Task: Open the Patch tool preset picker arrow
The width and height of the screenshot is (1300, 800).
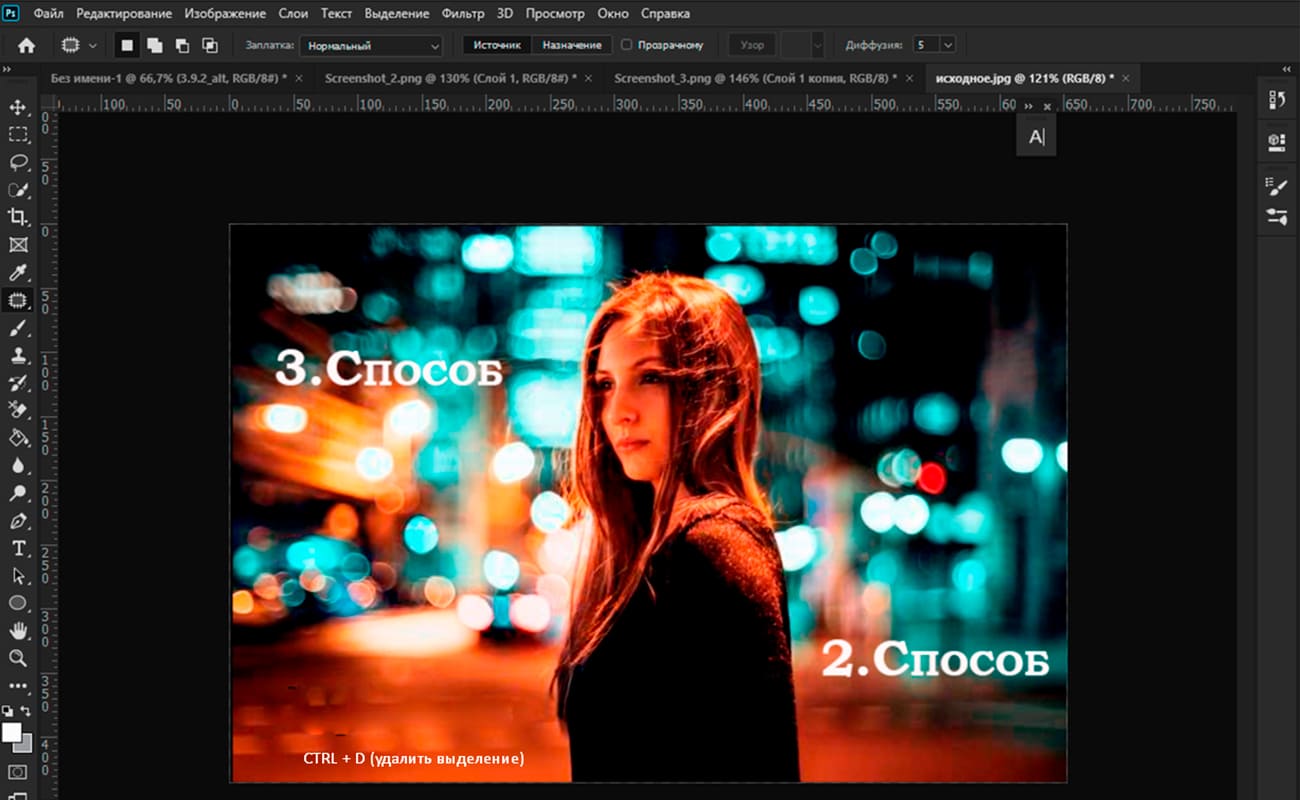Action: 93,45
